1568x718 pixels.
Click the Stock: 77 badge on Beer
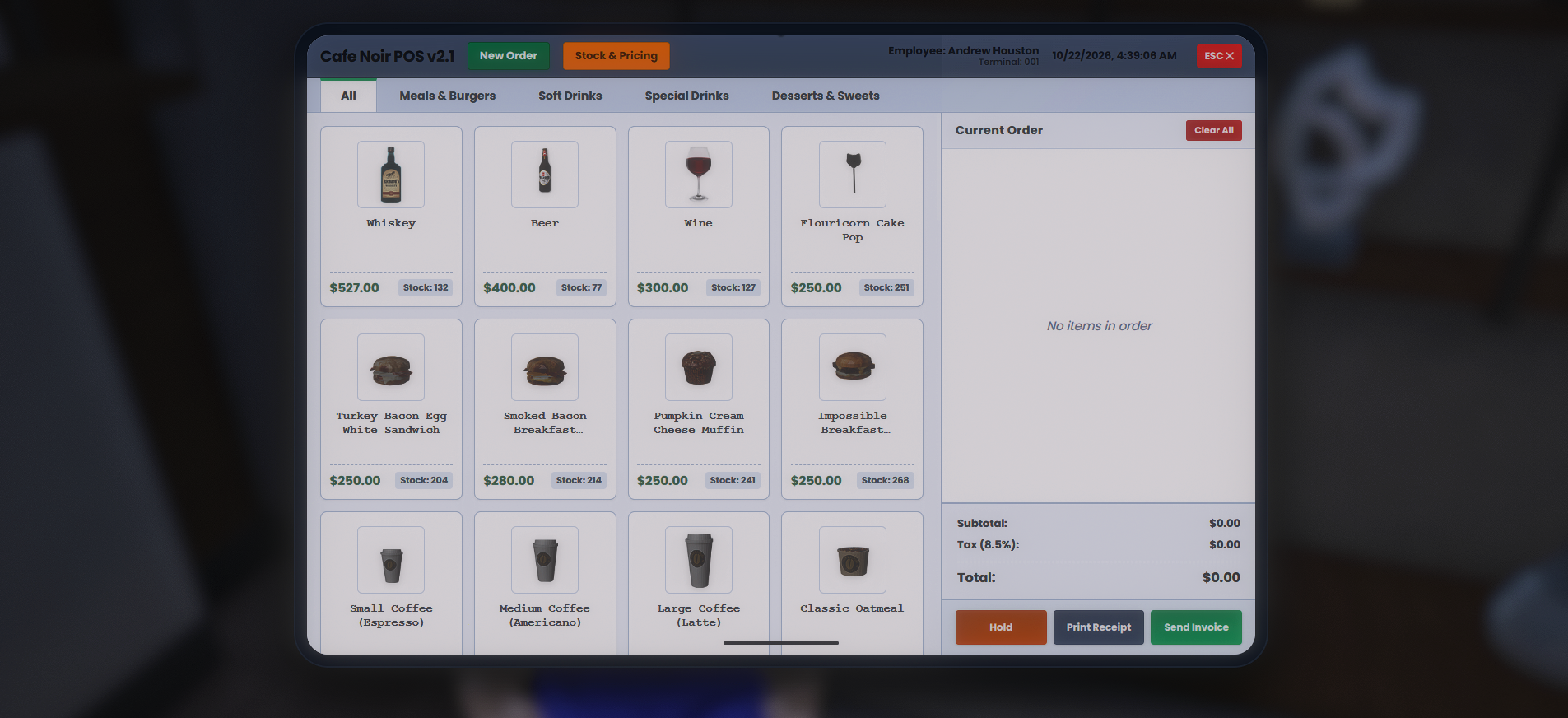[581, 287]
